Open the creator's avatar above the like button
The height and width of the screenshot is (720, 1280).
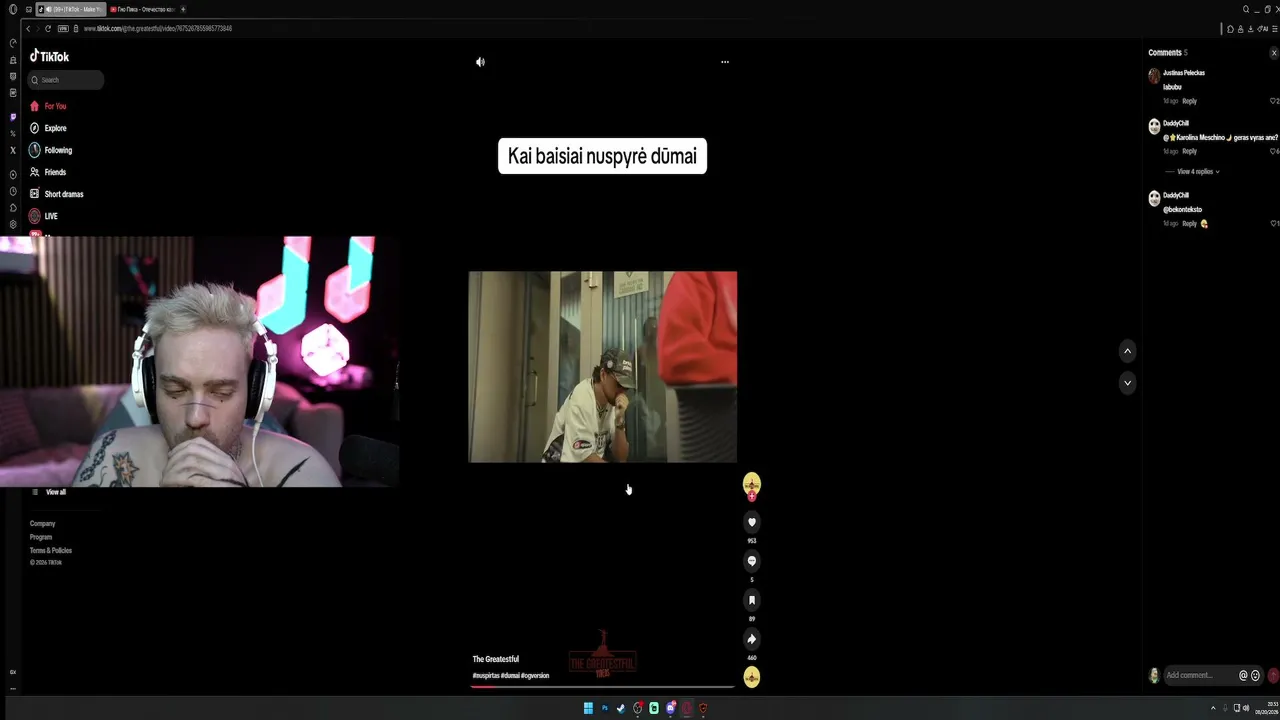click(x=752, y=483)
